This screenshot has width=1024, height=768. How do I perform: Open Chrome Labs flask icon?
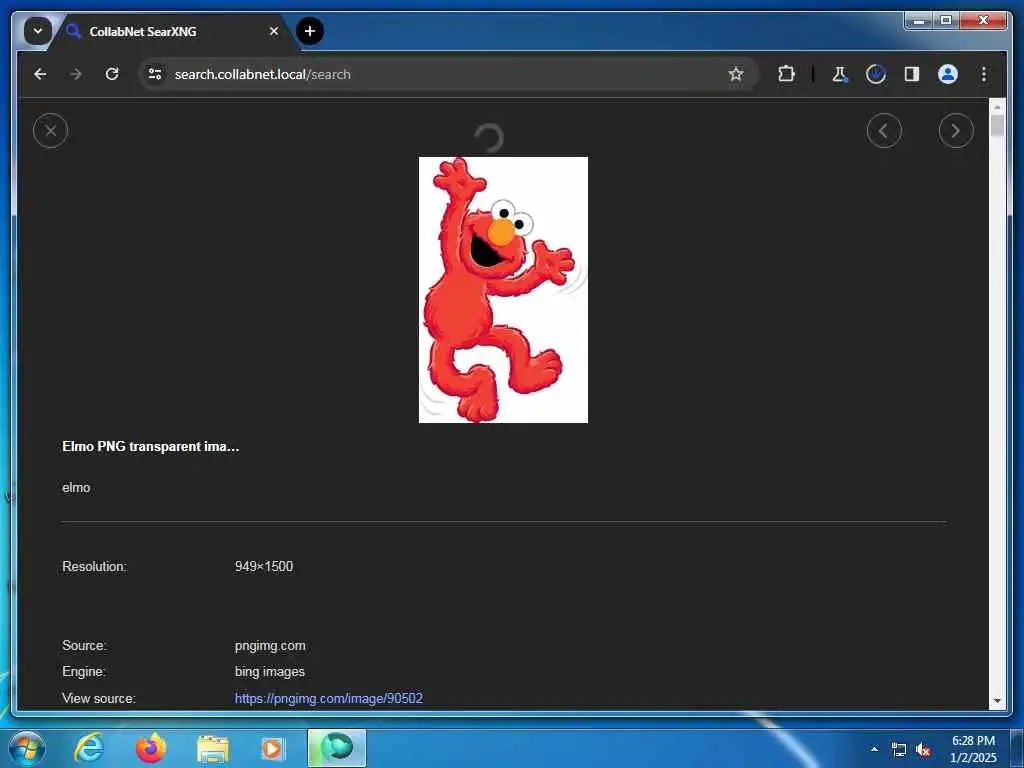click(840, 74)
